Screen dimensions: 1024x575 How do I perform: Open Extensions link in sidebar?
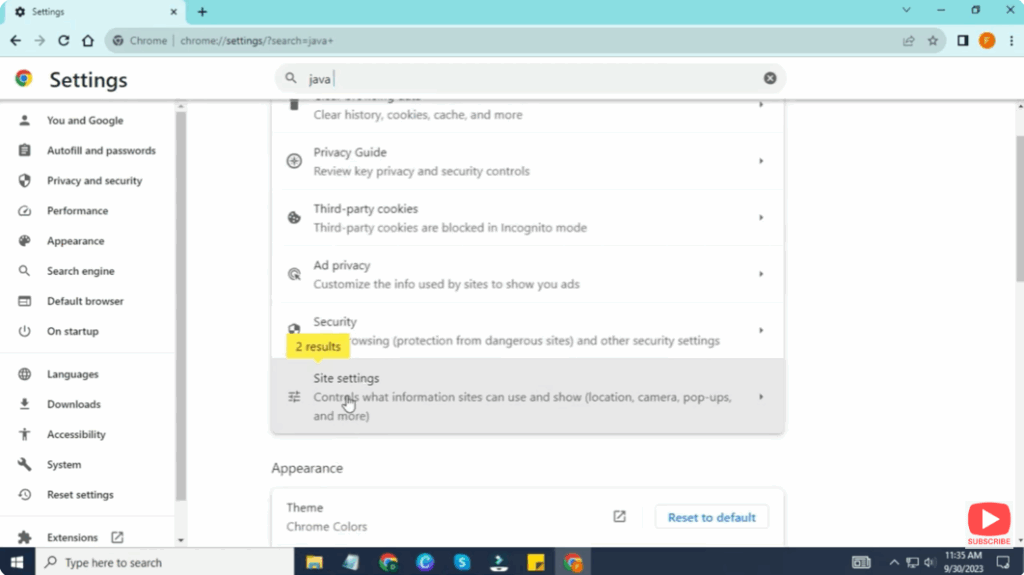(x=72, y=537)
